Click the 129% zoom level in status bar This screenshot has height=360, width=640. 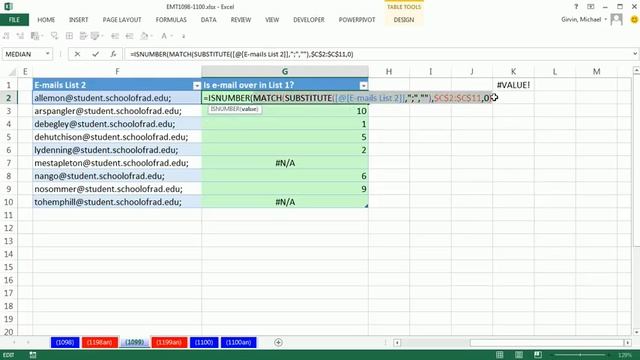tap(624, 355)
